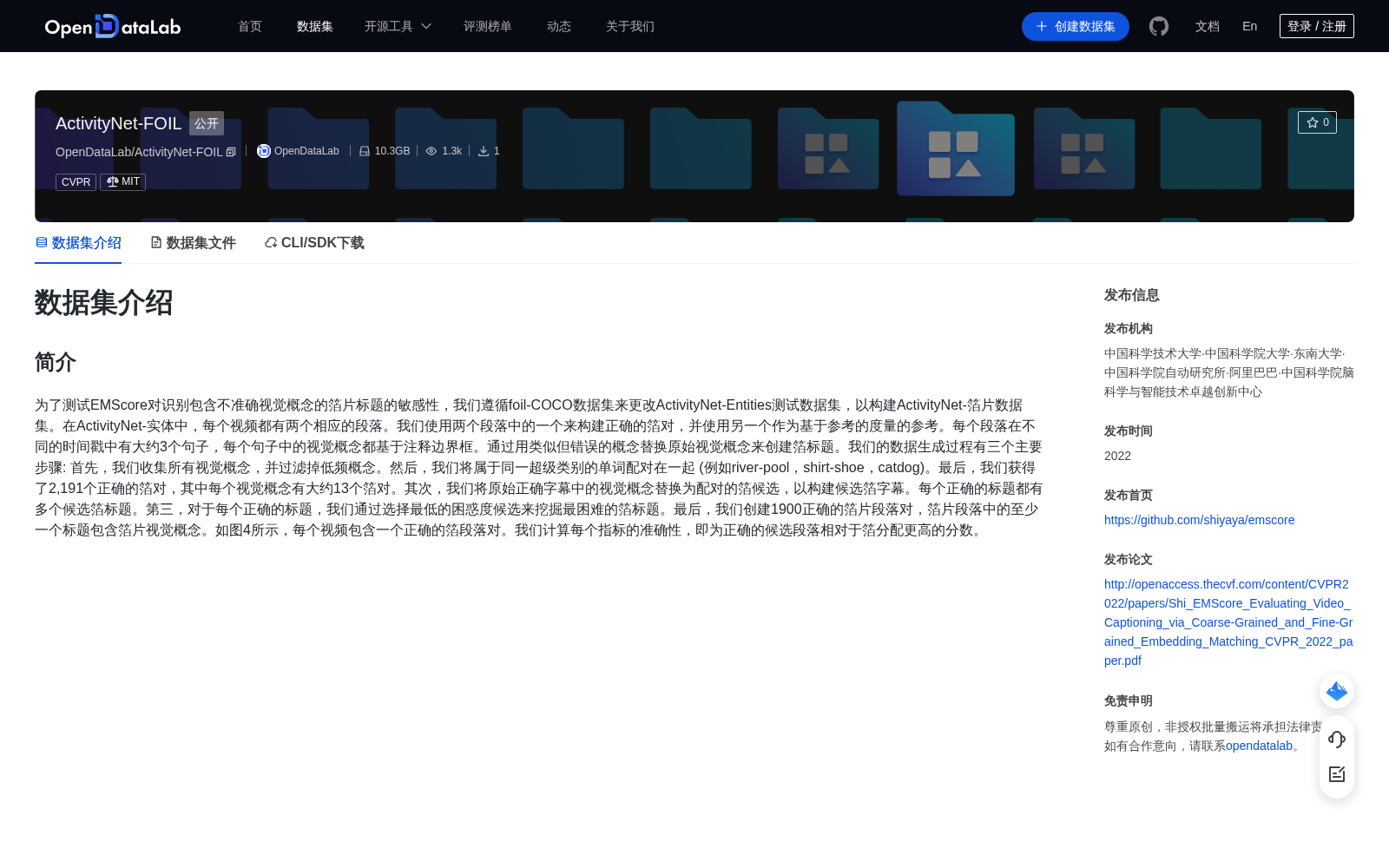
Task: Switch language to En
Action: pos(1250,26)
